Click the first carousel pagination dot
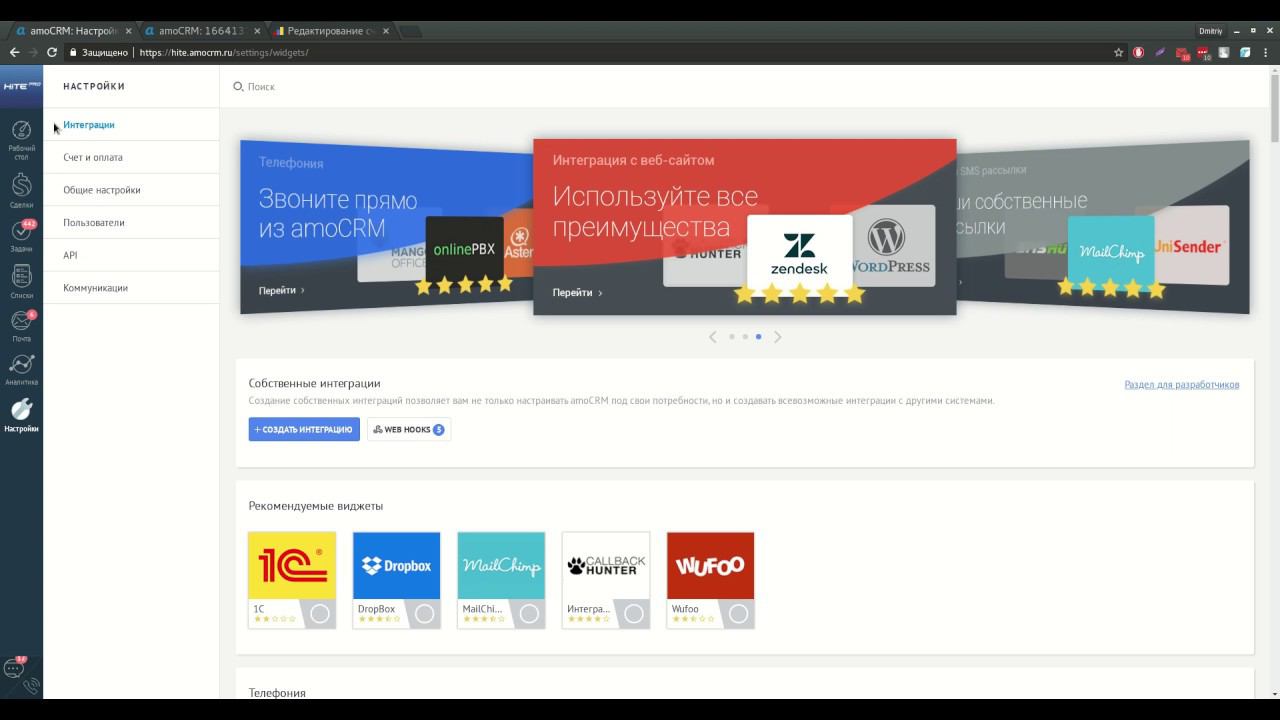1280x720 pixels. [732, 337]
